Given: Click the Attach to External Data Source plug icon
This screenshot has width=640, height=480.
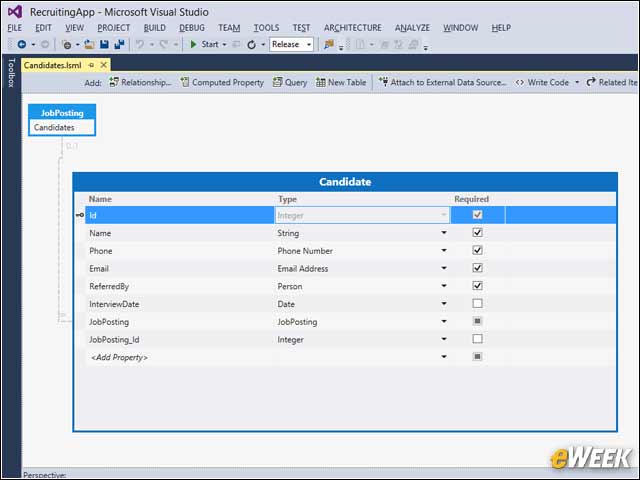Looking at the screenshot, I should (383, 82).
